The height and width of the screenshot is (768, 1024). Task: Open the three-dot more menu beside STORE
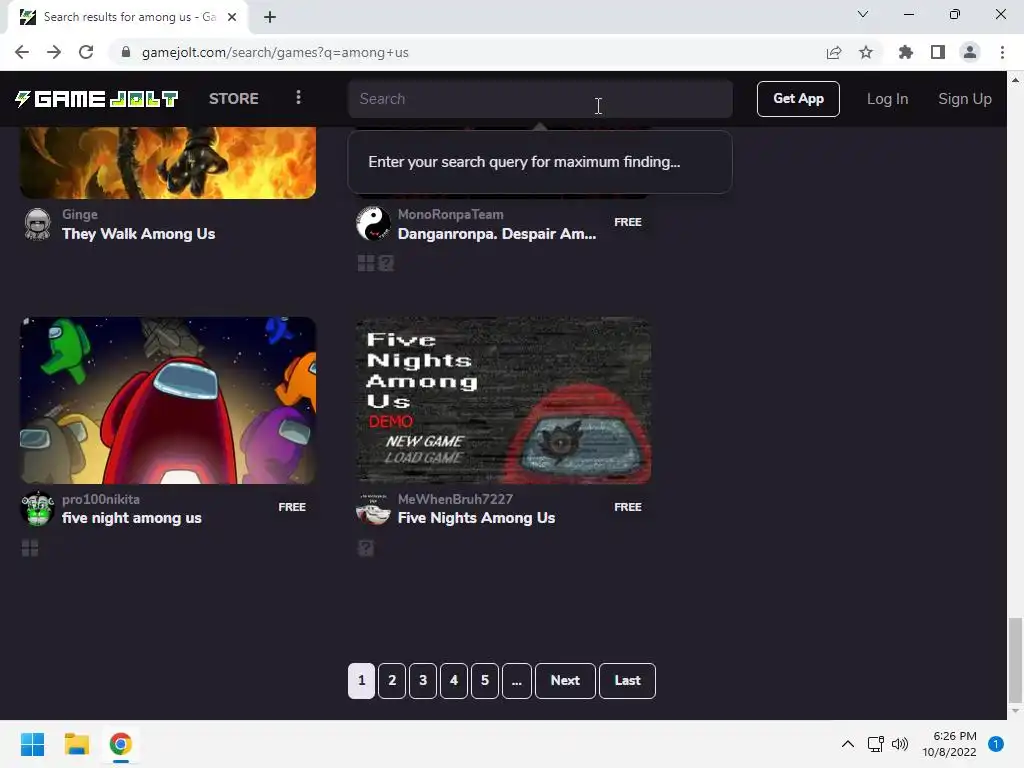point(298,98)
